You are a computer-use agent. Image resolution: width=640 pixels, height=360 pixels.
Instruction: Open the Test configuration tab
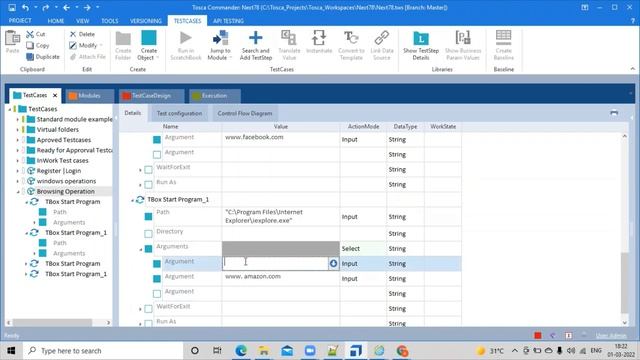pyautogui.click(x=179, y=113)
